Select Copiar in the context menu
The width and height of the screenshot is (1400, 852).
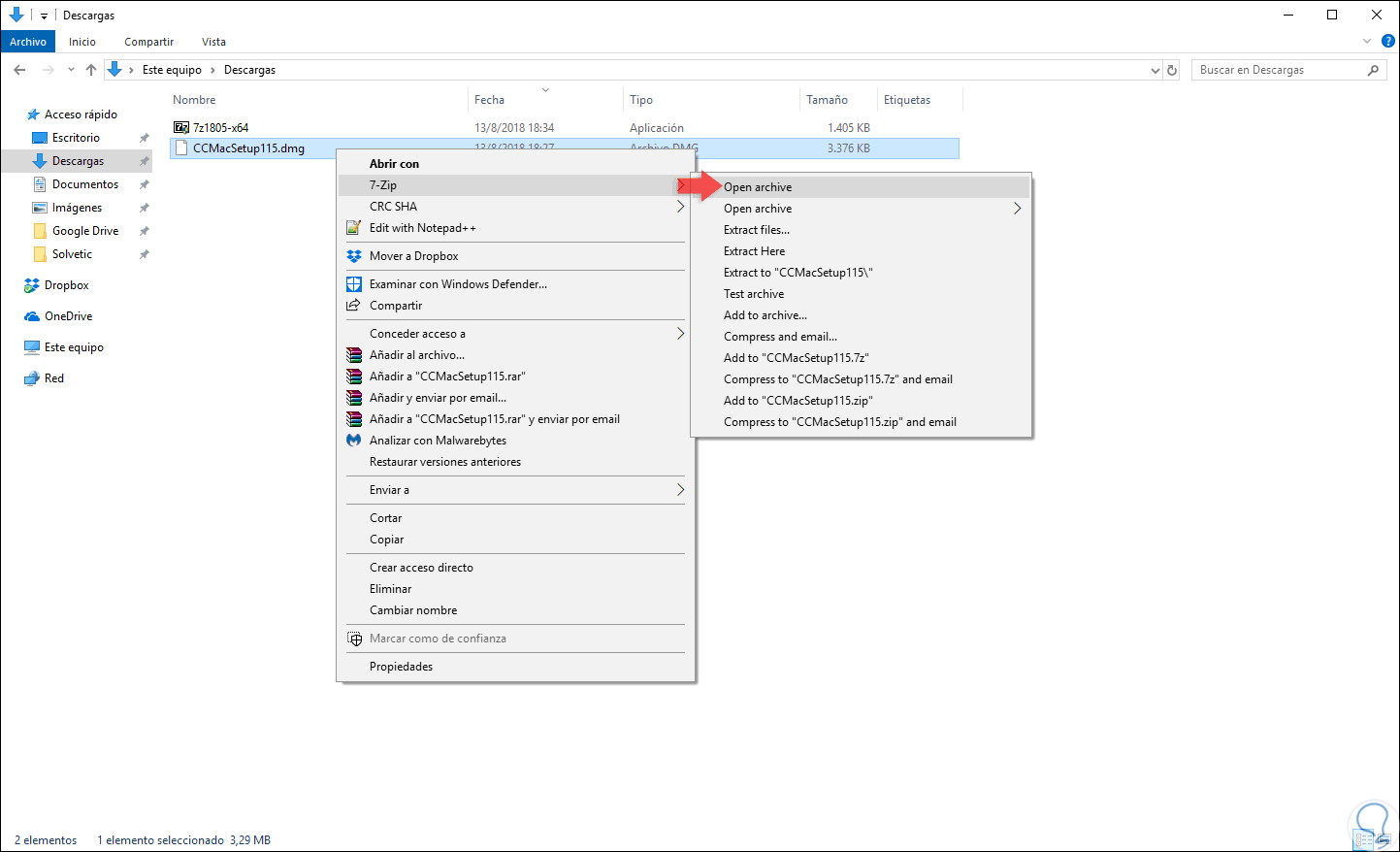coord(386,540)
